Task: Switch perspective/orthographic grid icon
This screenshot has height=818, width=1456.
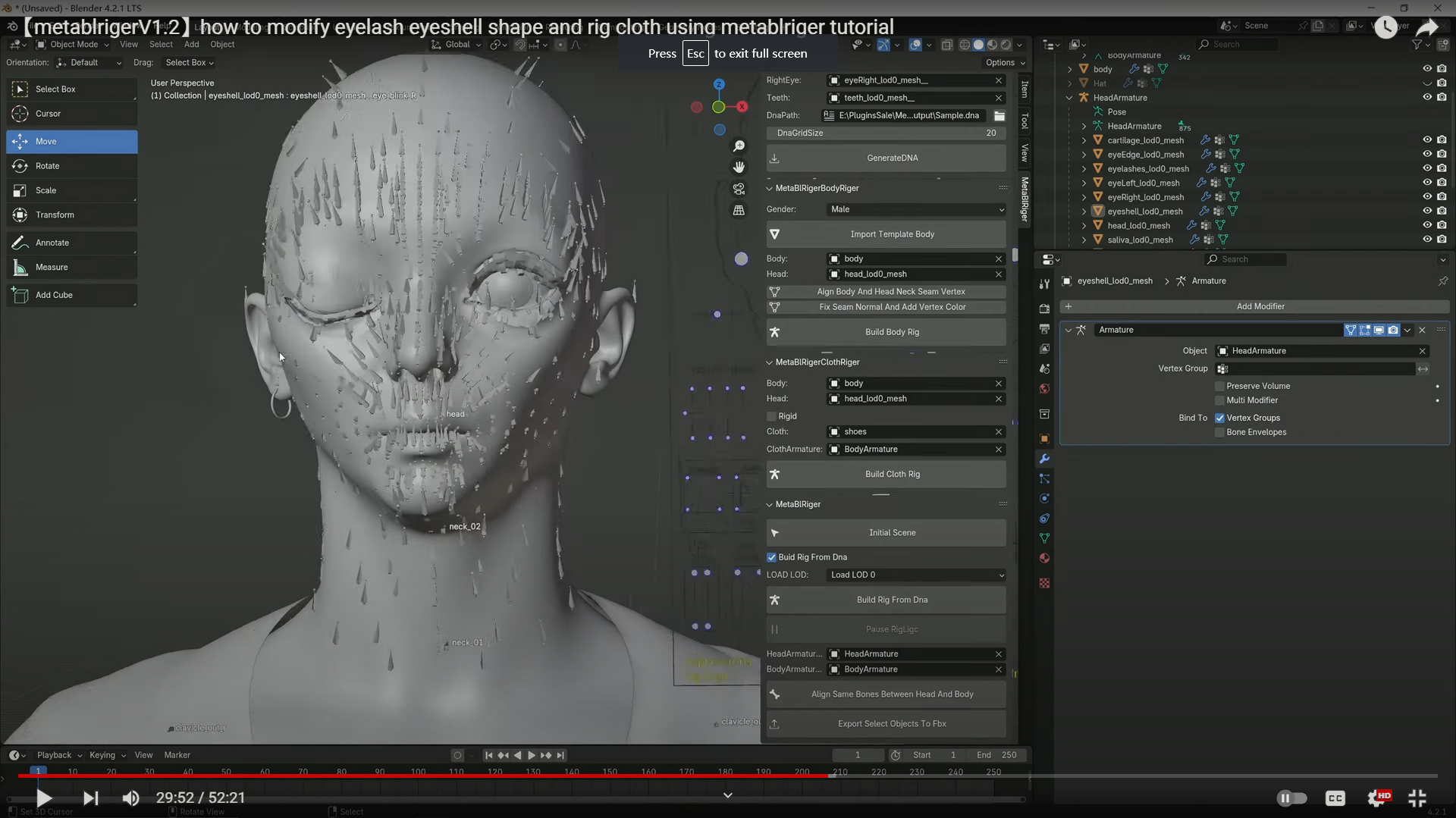Action: tap(739, 210)
